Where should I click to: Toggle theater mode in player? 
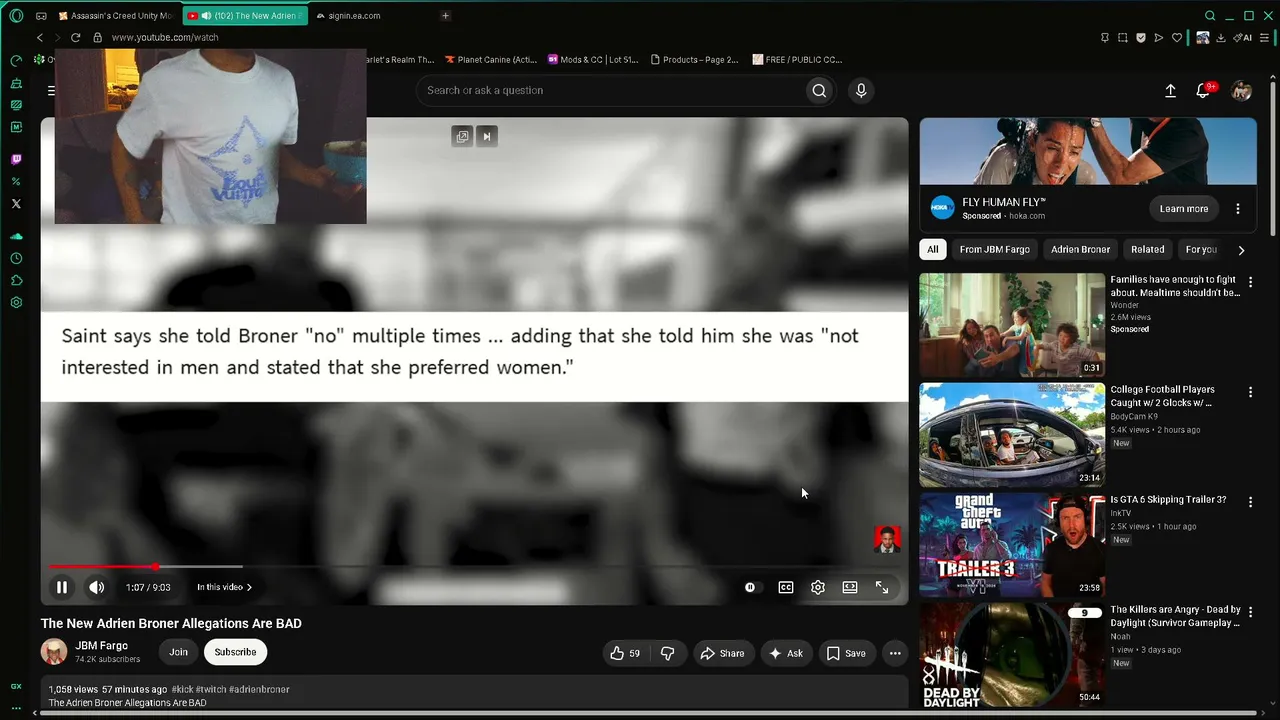(x=850, y=587)
